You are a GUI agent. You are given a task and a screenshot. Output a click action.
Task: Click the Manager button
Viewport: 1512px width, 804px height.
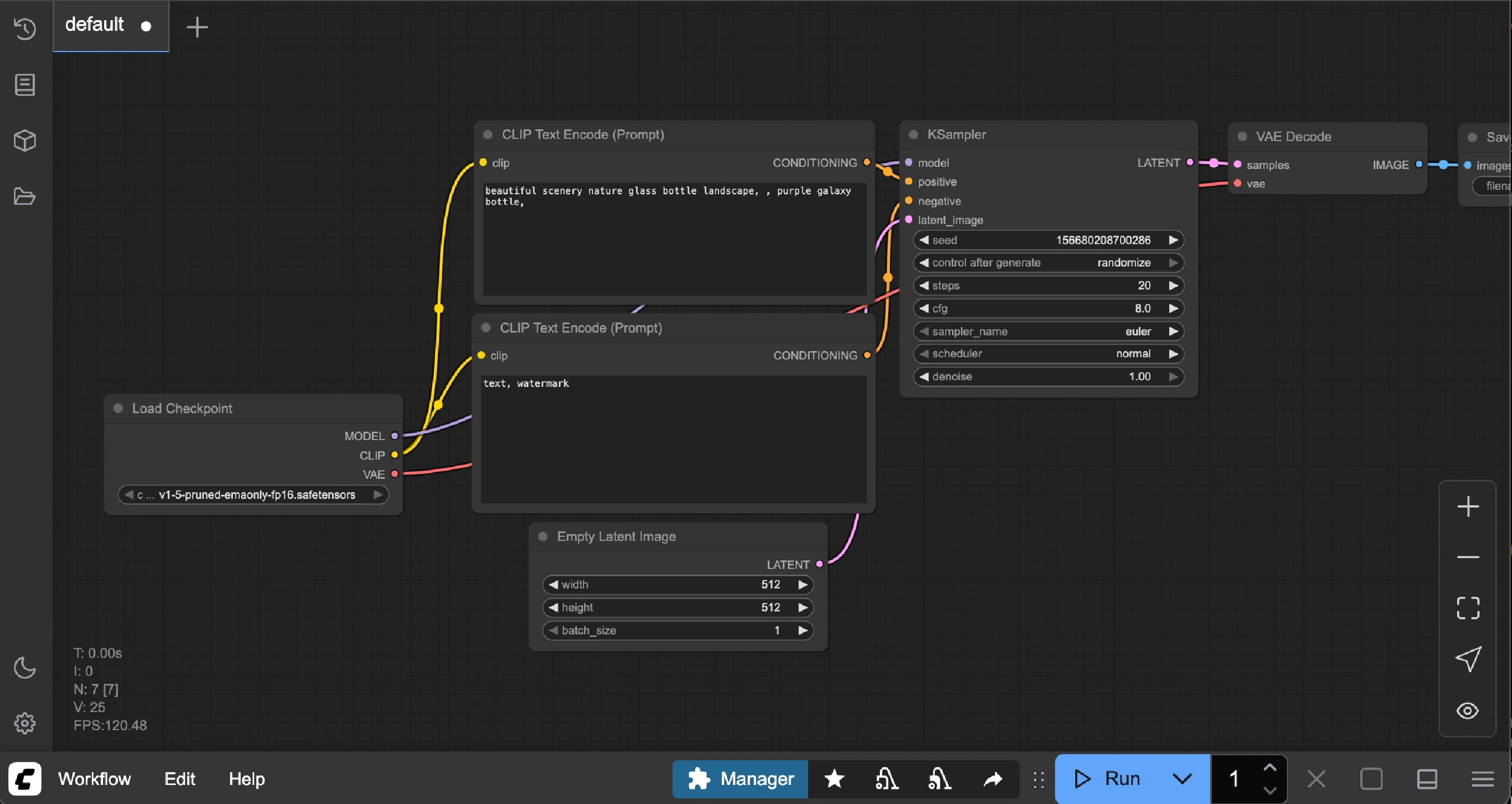(x=741, y=779)
